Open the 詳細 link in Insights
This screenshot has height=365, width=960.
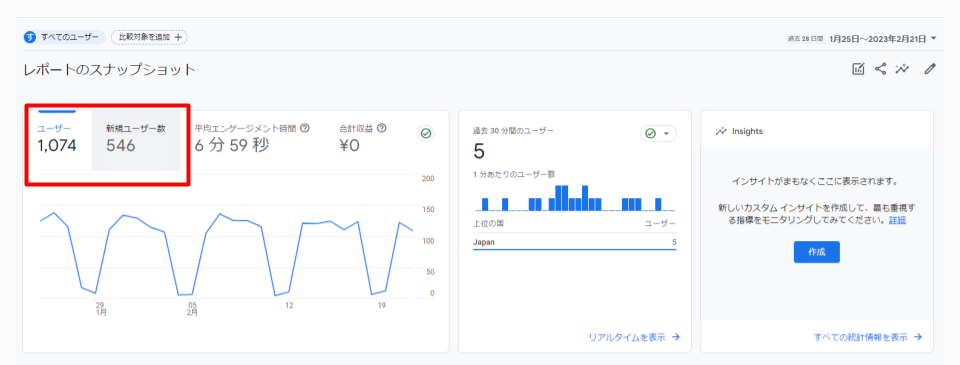[898, 220]
